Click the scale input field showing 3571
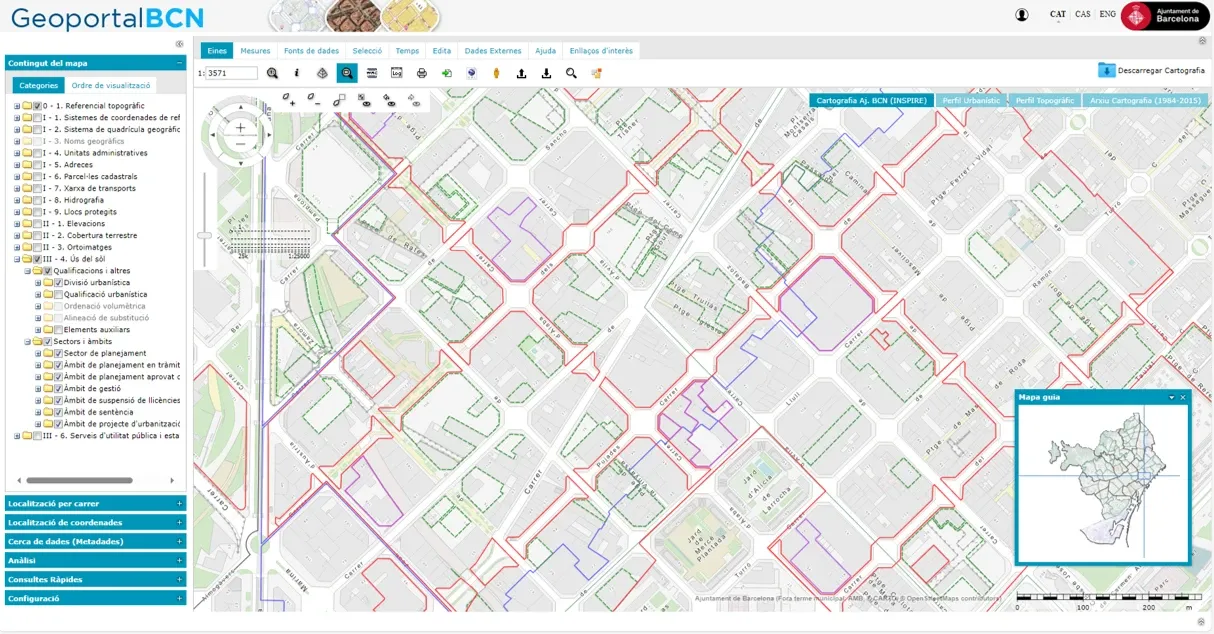The width and height of the screenshot is (1214, 634). click(231, 73)
